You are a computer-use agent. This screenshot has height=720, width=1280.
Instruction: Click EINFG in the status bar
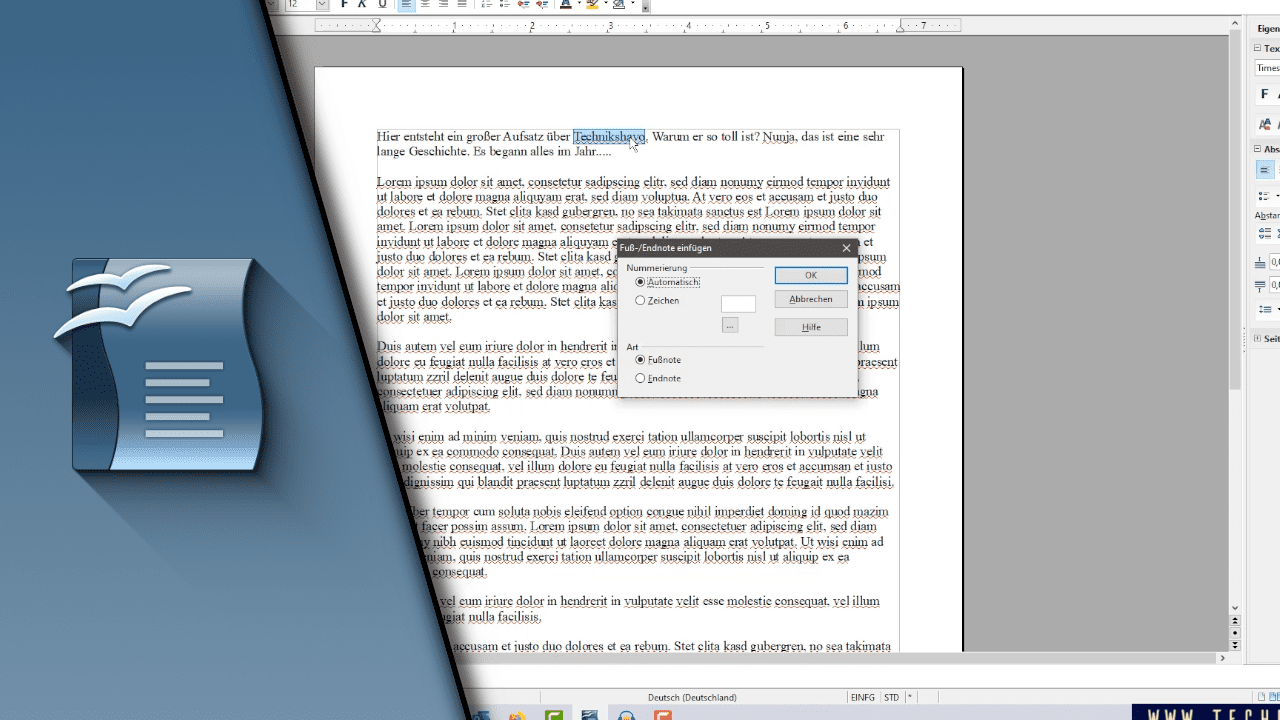coord(863,697)
